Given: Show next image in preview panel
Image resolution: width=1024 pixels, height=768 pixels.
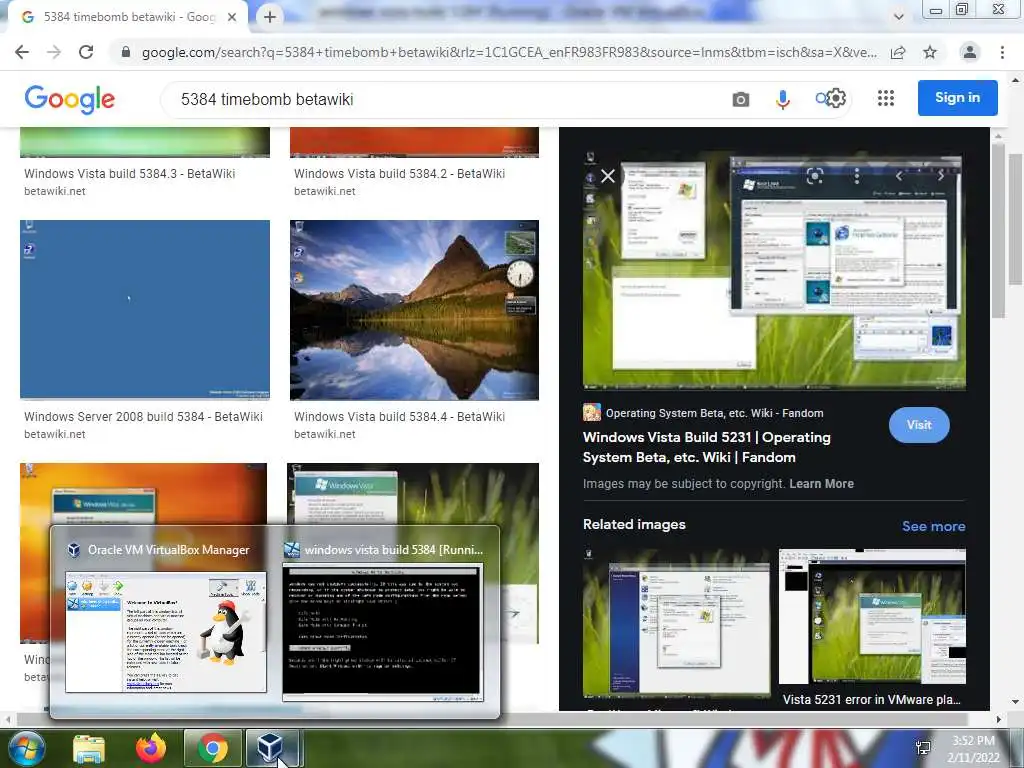Looking at the screenshot, I should click(941, 176).
